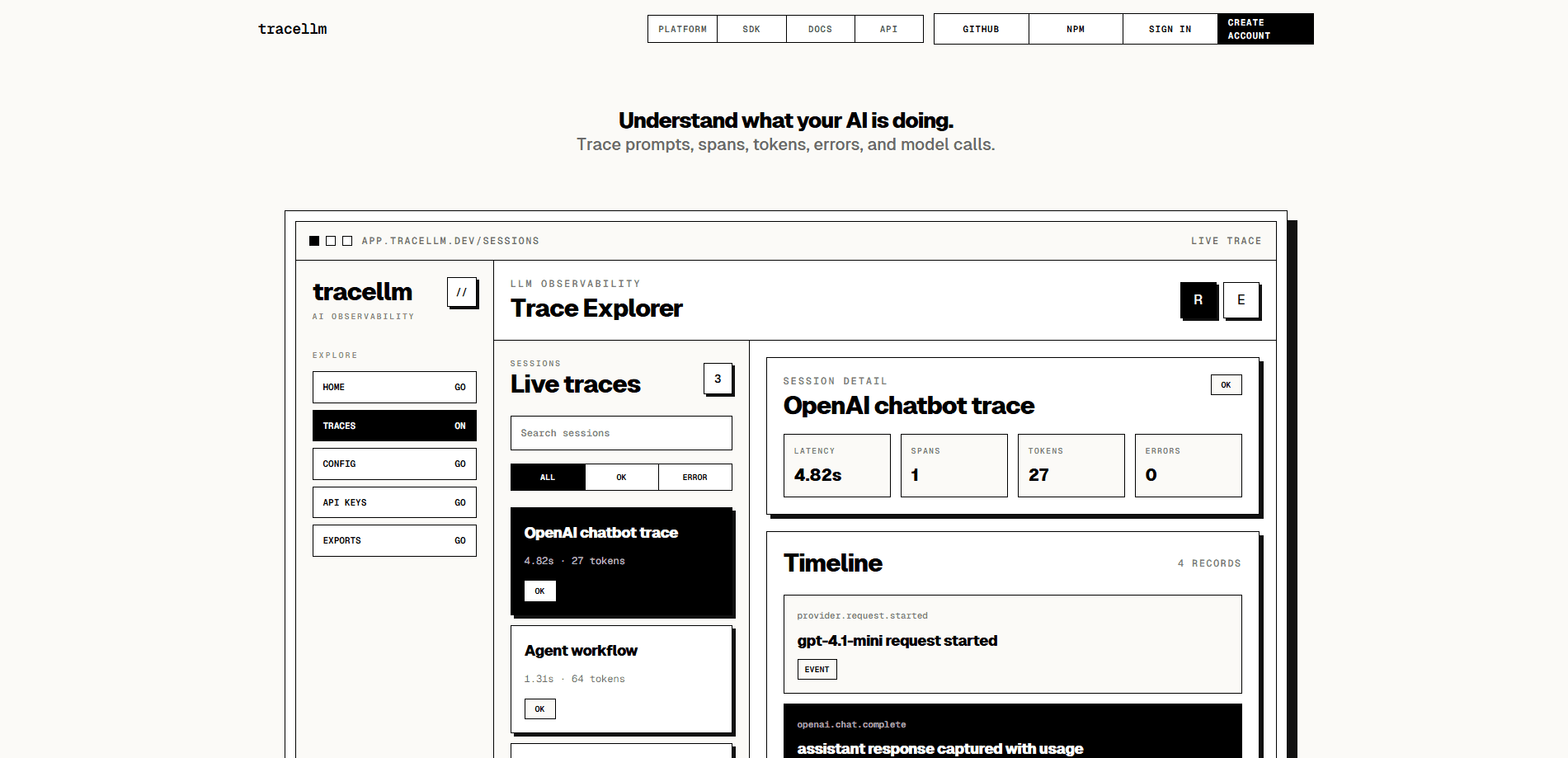Select the OpenAI chatbot trace session card
Screen dimensions: 1568x758
pyautogui.click(x=622, y=561)
